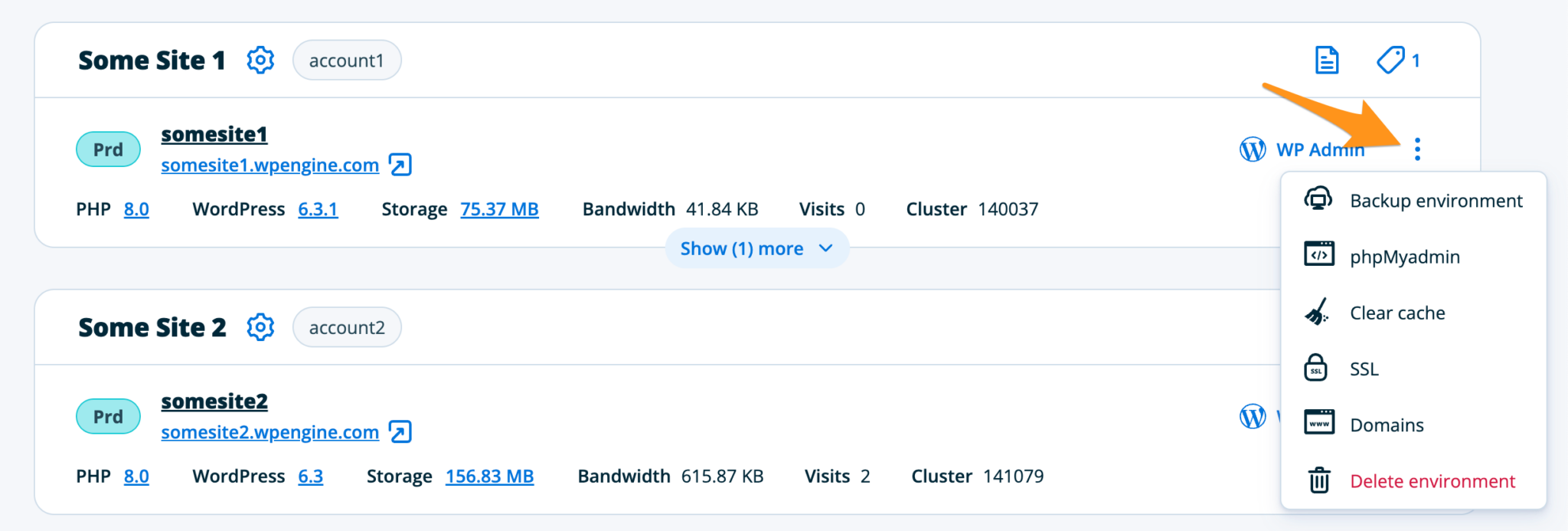Choose phpMyadmin from the menu
Viewport: 1568px width, 531px height.
(x=1404, y=257)
